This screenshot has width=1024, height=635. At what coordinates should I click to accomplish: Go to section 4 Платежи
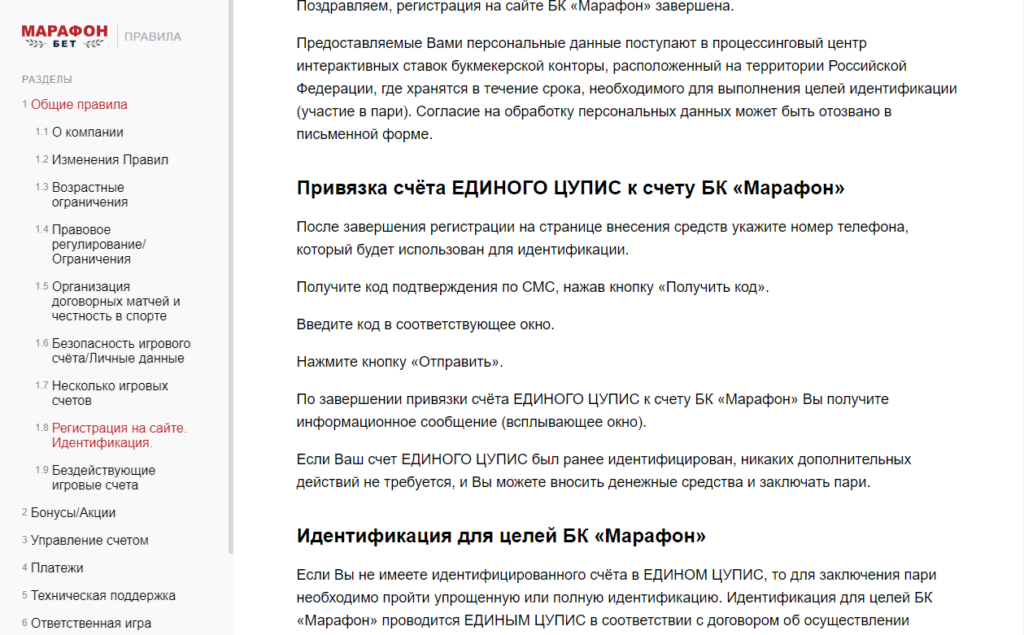pyautogui.click(x=57, y=568)
